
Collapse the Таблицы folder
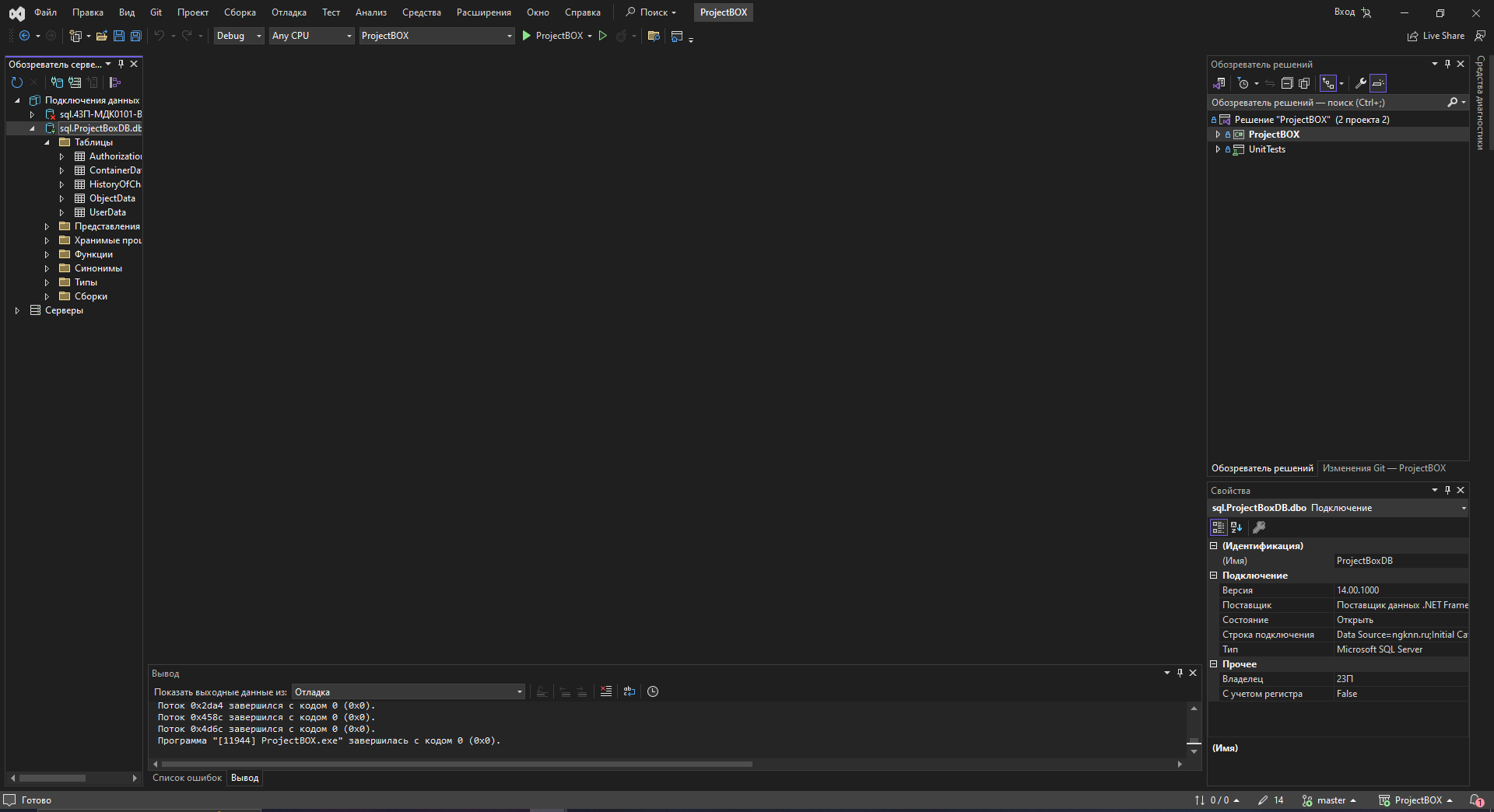tap(47, 142)
